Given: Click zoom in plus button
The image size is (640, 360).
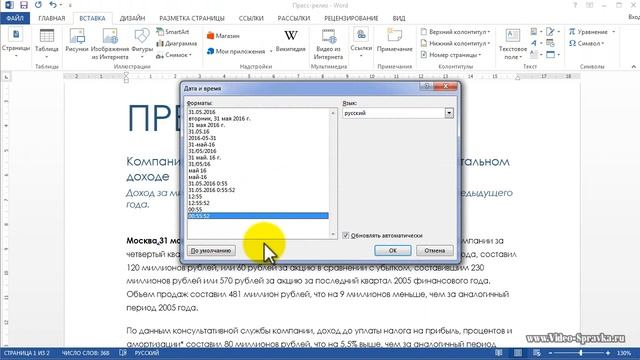Looking at the screenshot, I should (x=608, y=353).
